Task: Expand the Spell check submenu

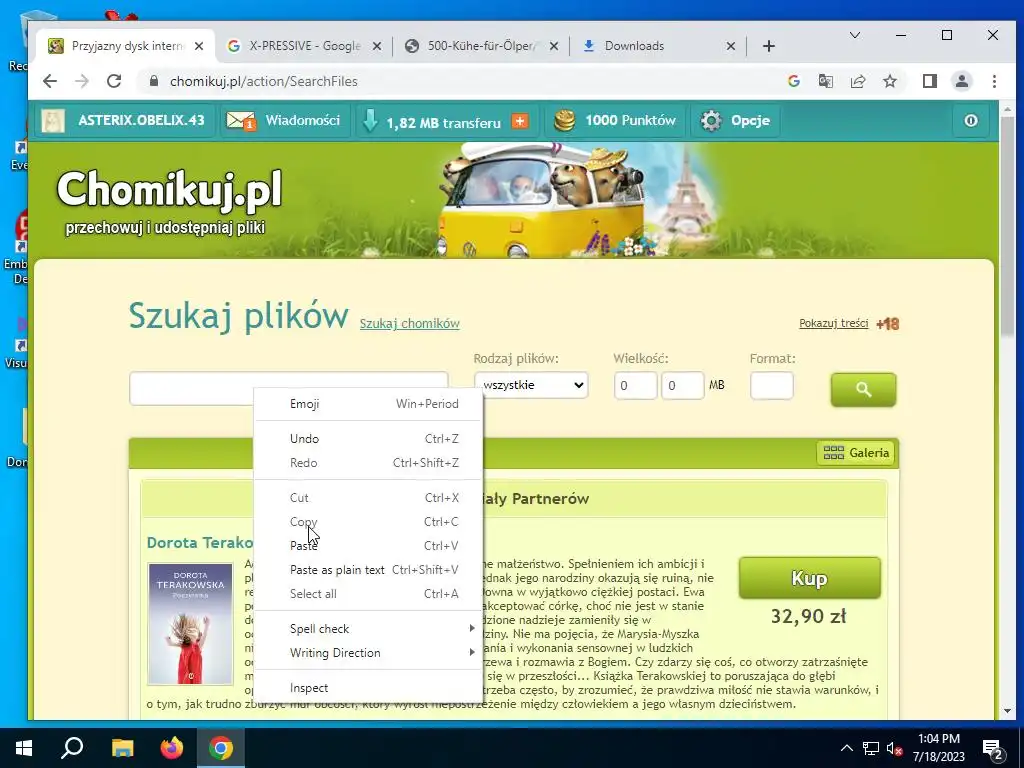Action: (x=368, y=629)
